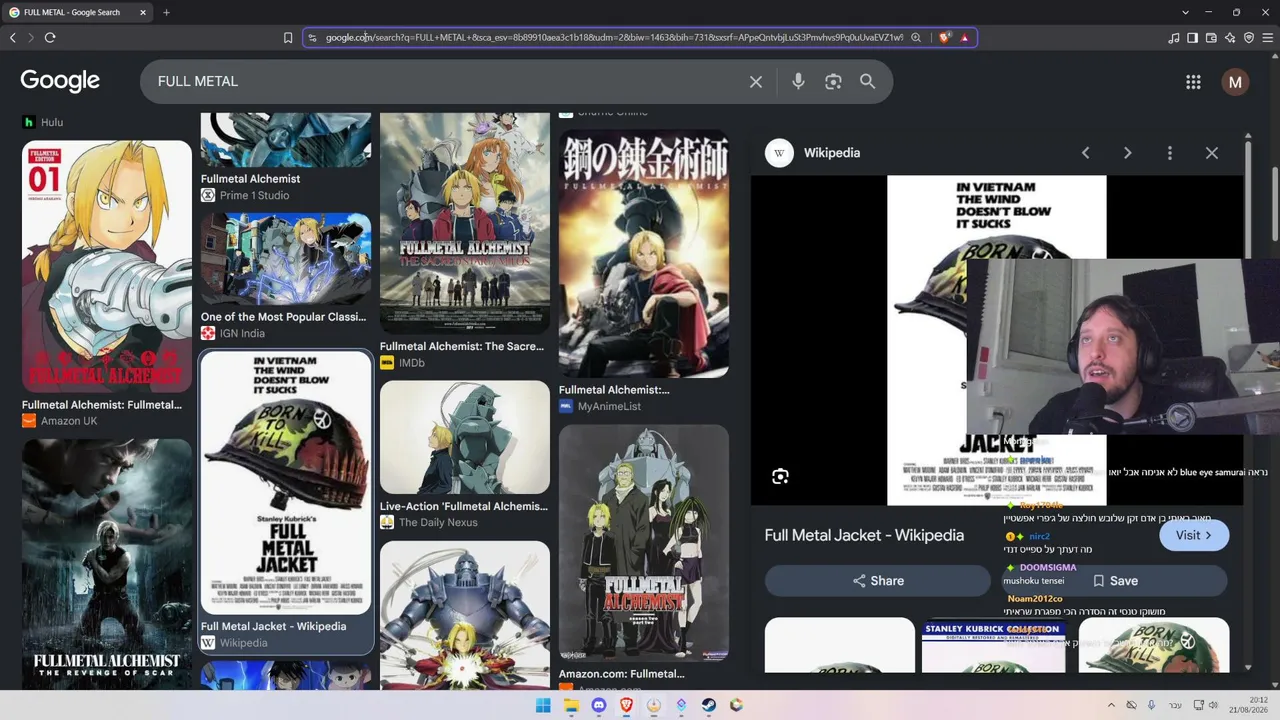This screenshot has width=1280, height=720.
Task: Close the Wikipedia image preview panel
Action: 1212,153
